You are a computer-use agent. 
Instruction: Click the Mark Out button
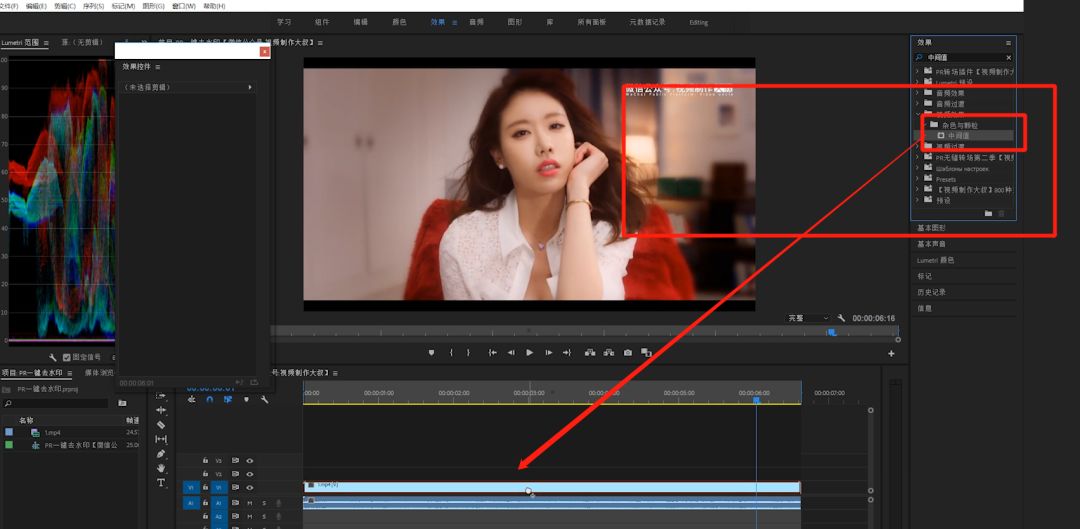(468, 352)
